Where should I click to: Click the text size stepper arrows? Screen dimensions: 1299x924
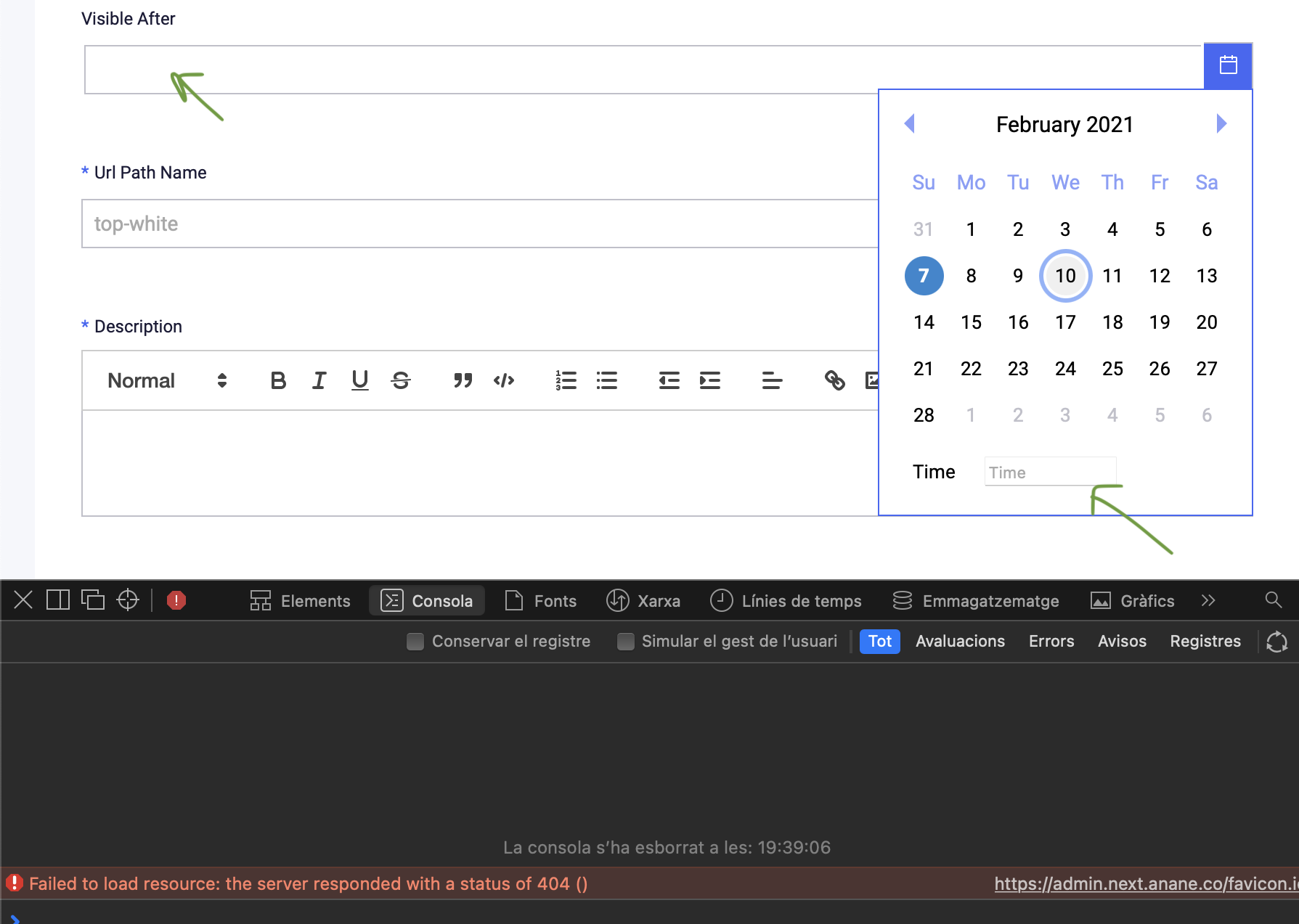click(x=221, y=380)
